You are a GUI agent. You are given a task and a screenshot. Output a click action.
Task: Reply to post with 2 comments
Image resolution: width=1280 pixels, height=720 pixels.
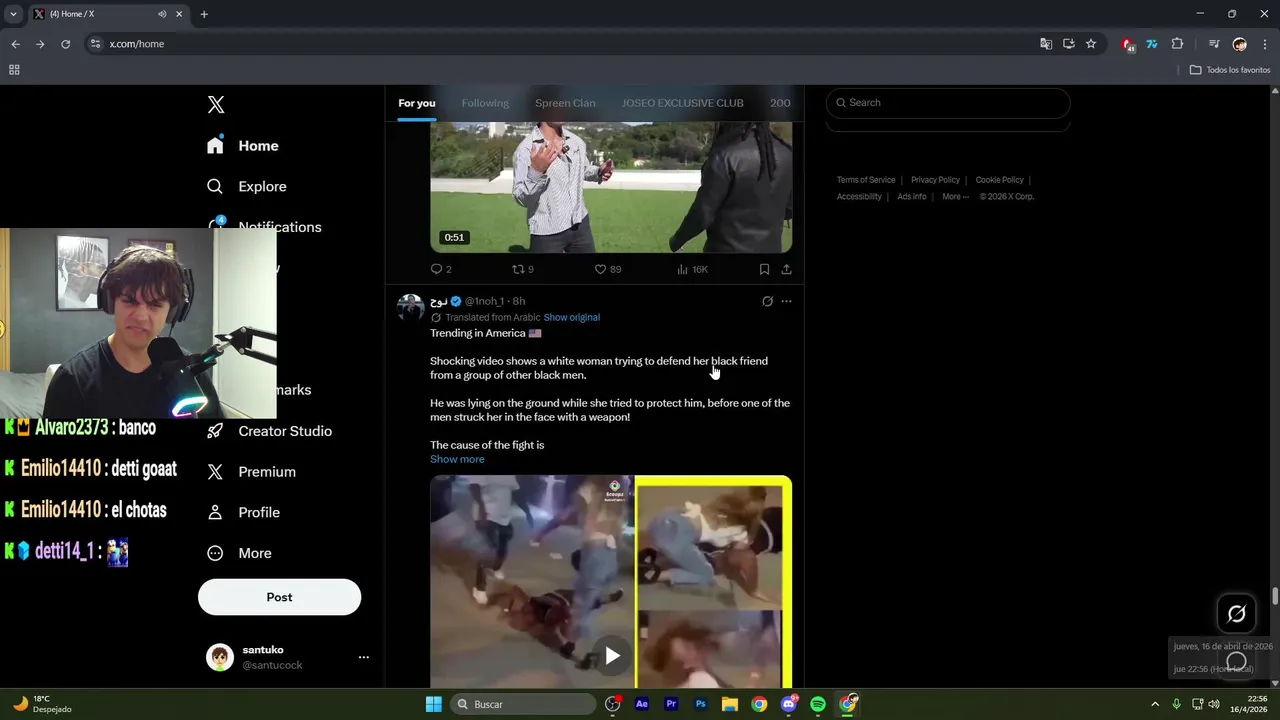pyautogui.click(x=441, y=269)
